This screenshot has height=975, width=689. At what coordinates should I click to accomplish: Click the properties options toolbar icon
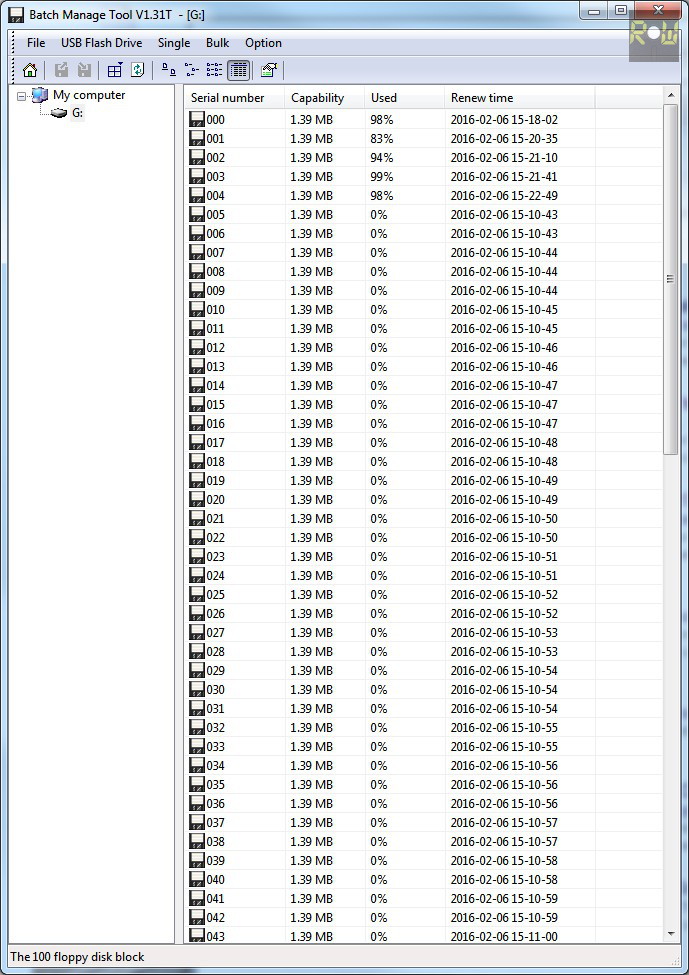tap(269, 70)
